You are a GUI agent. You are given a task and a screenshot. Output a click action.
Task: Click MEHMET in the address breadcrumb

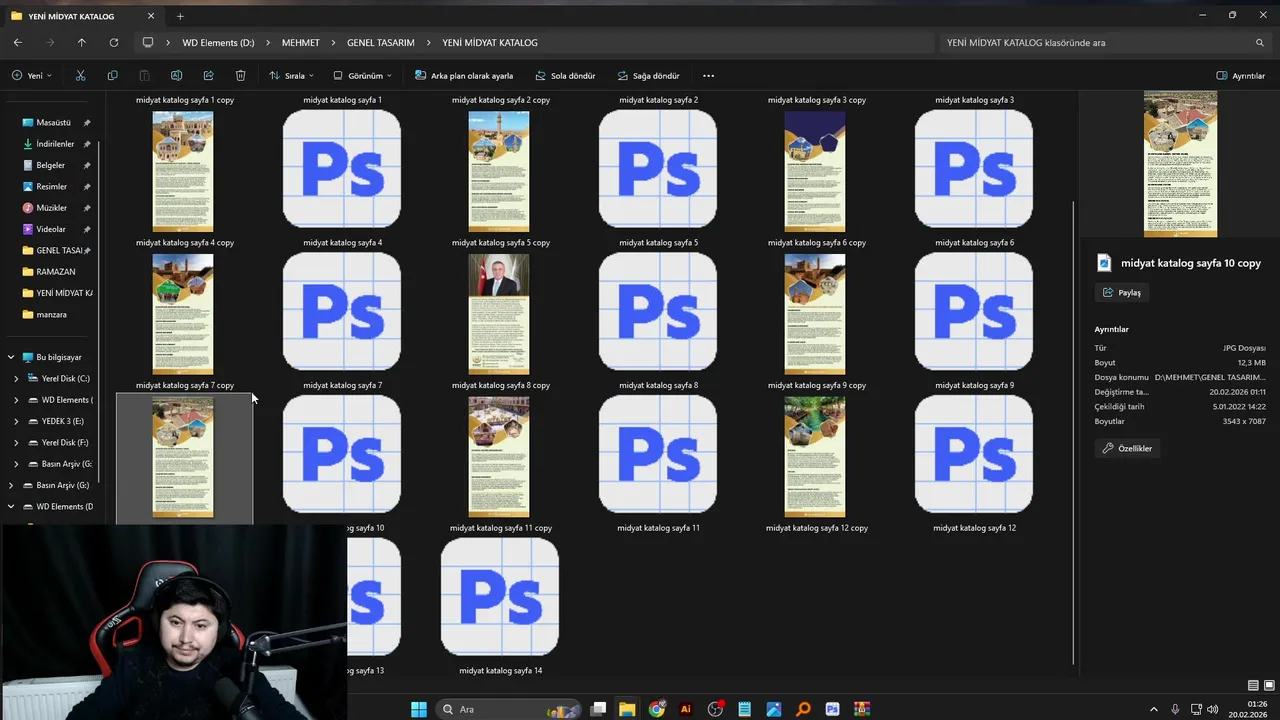point(301,43)
